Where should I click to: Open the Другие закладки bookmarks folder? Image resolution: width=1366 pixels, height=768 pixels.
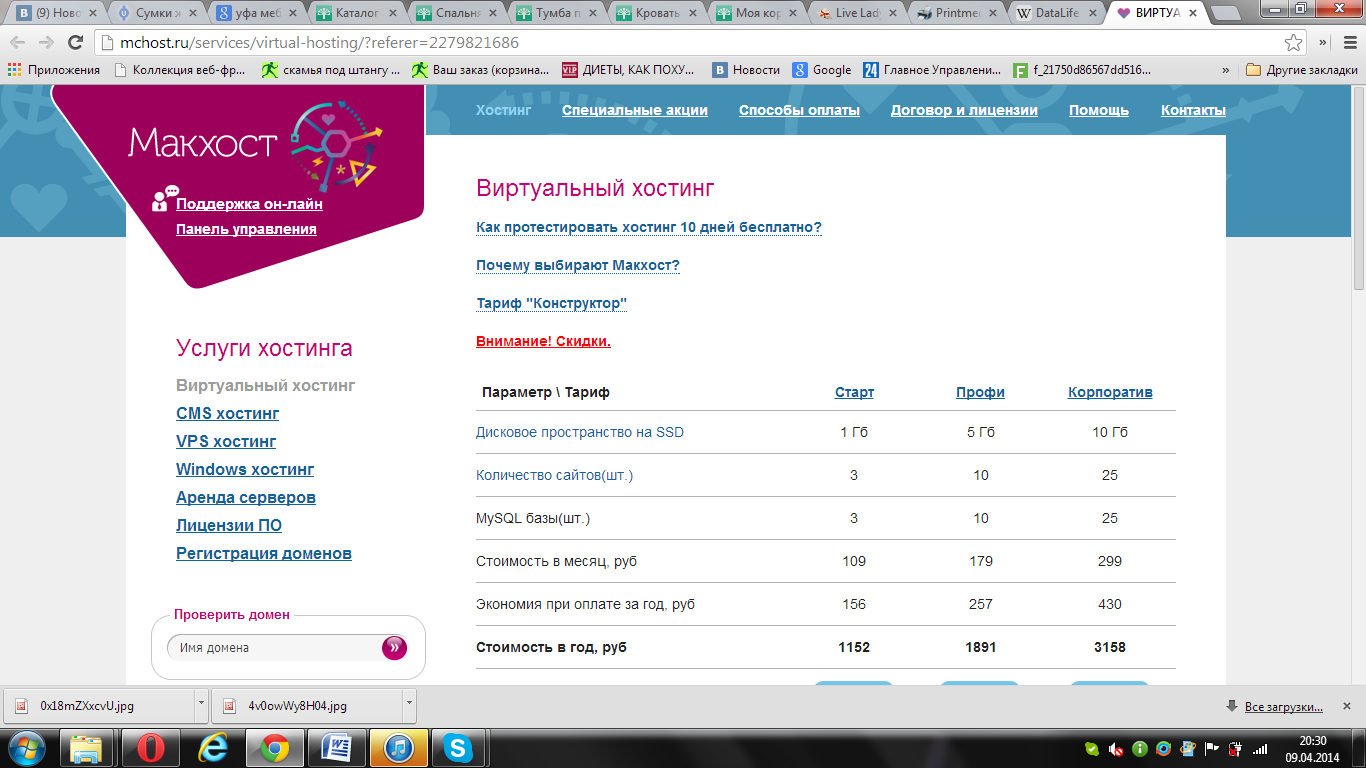[1301, 70]
